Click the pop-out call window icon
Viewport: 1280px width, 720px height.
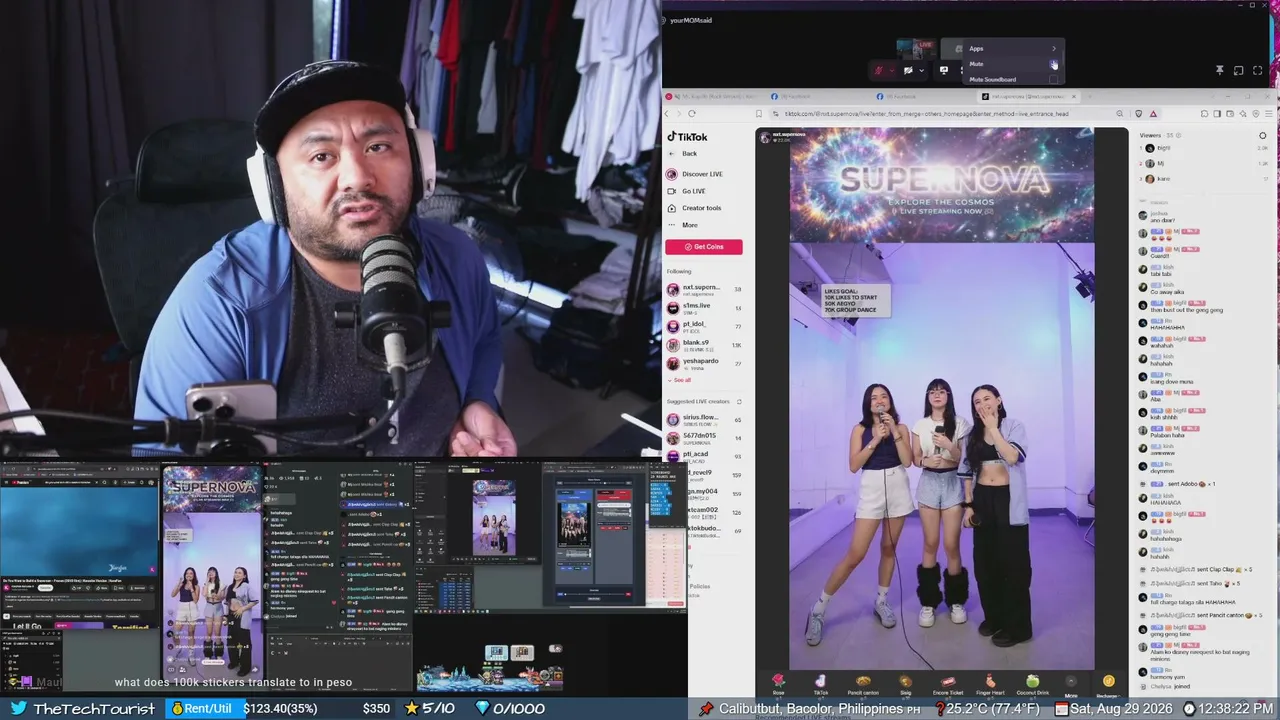coord(1239,70)
